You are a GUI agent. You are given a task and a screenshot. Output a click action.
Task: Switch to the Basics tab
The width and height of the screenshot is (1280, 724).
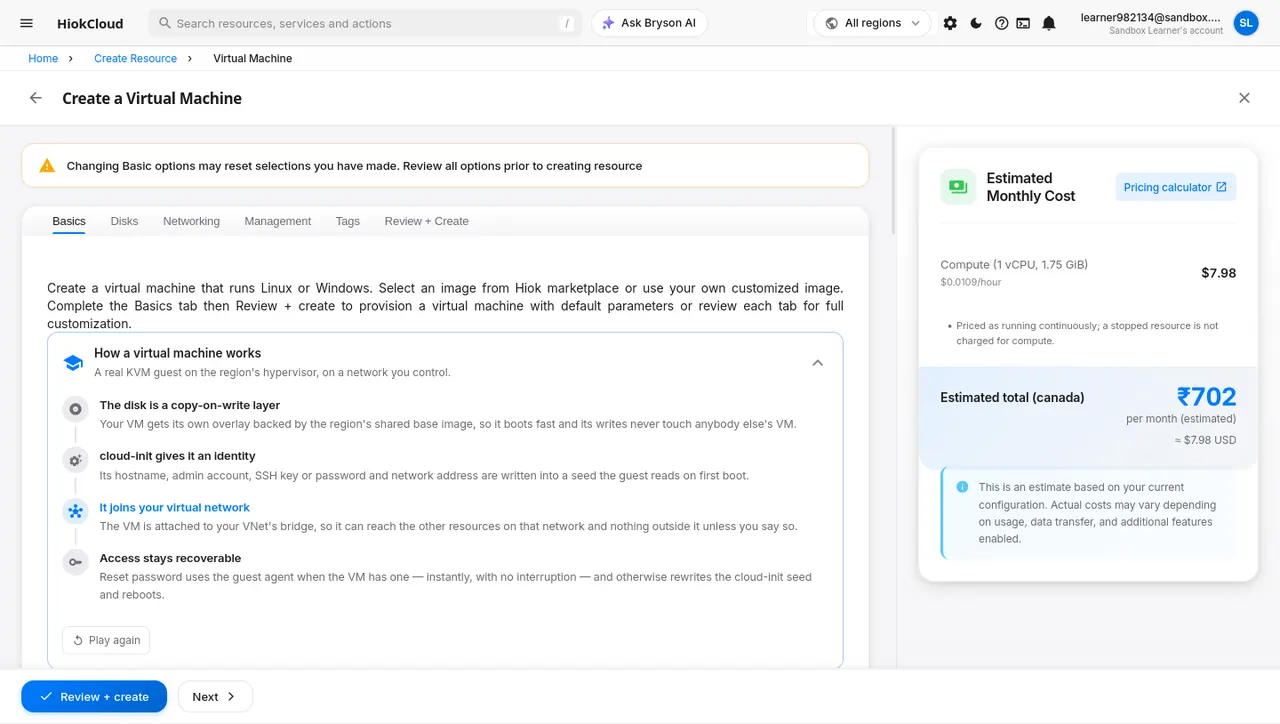click(69, 221)
